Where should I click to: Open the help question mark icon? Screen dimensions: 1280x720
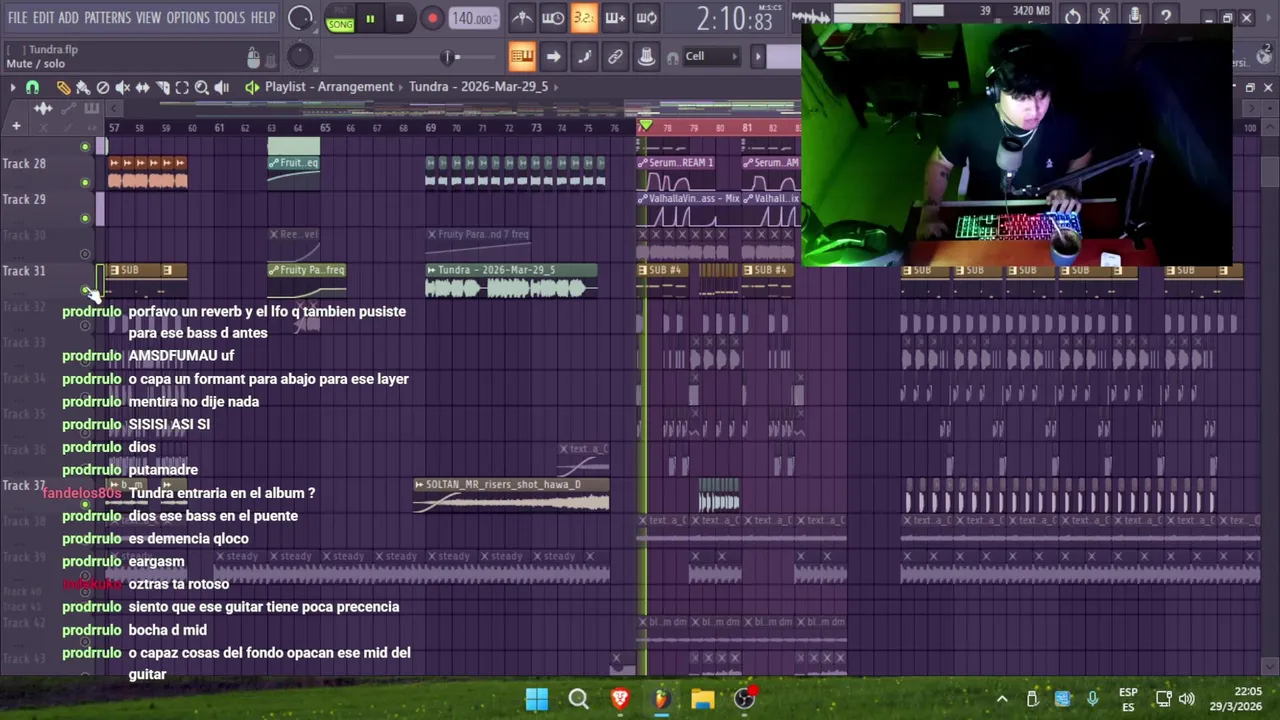click(1166, 17)
